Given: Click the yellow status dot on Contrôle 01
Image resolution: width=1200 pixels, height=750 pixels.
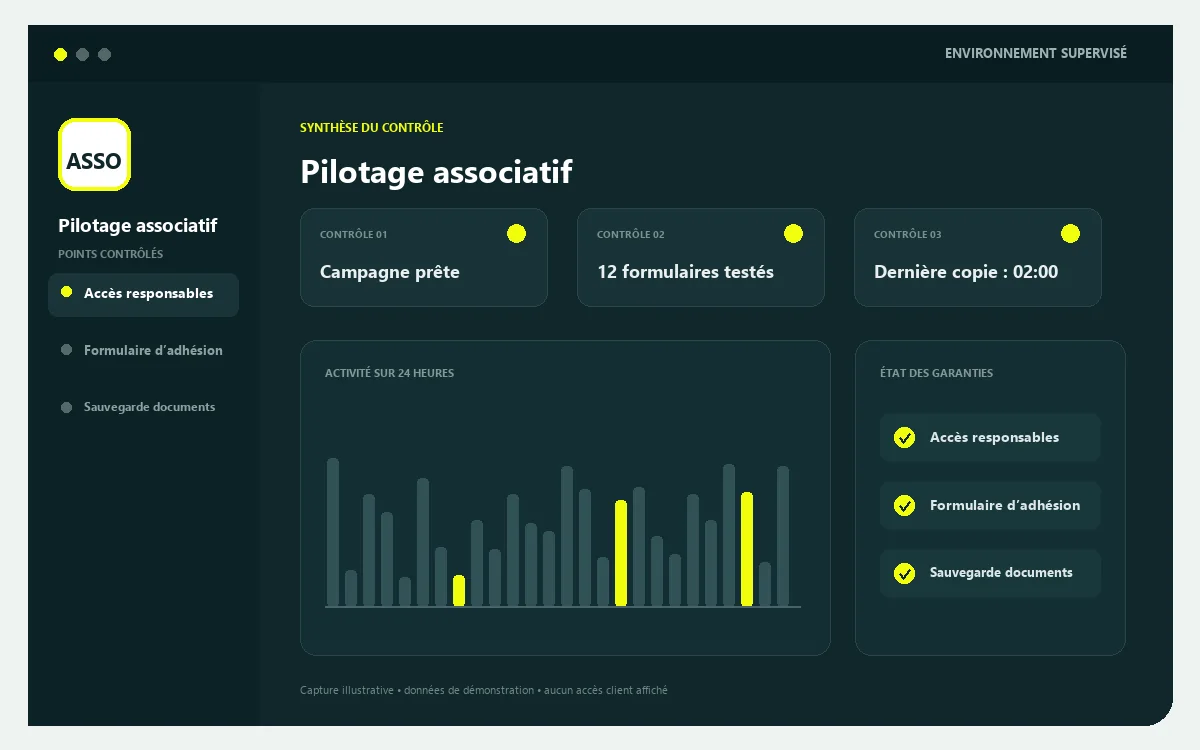Looking at the screenshot, I should coord(516,234).
